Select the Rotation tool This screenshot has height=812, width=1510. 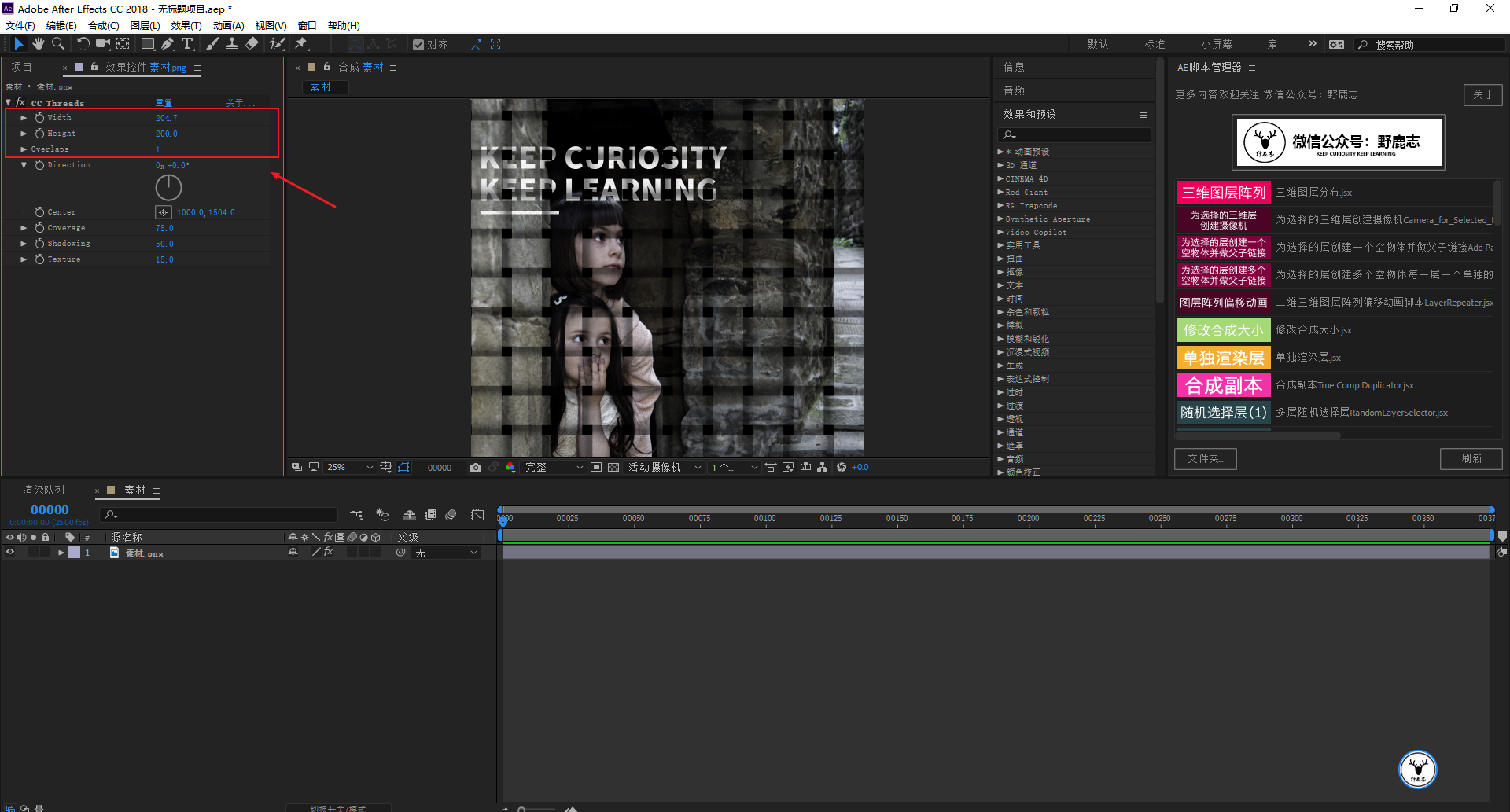(83, 44)
